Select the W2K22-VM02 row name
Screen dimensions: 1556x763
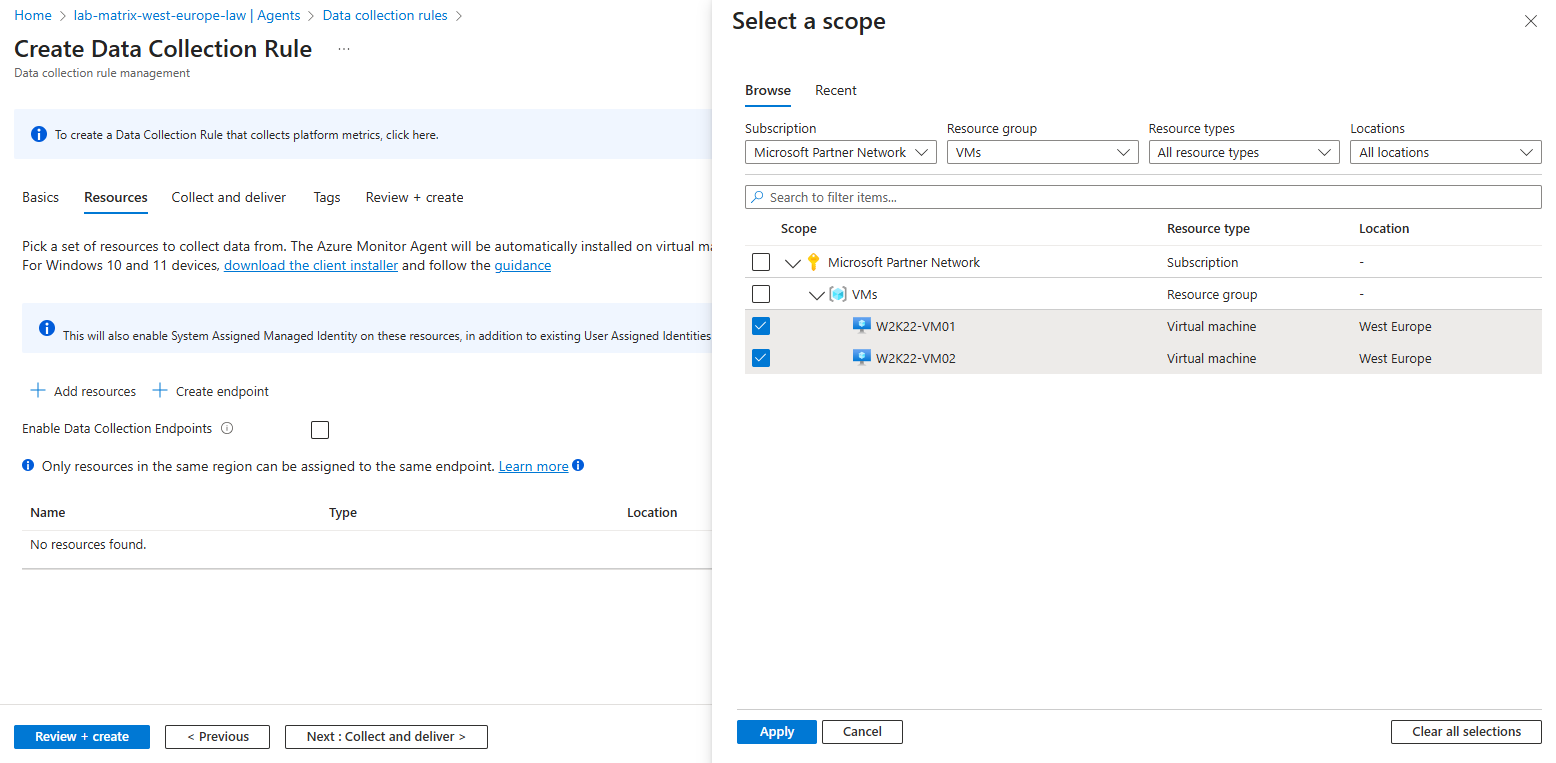pos(916,358)
